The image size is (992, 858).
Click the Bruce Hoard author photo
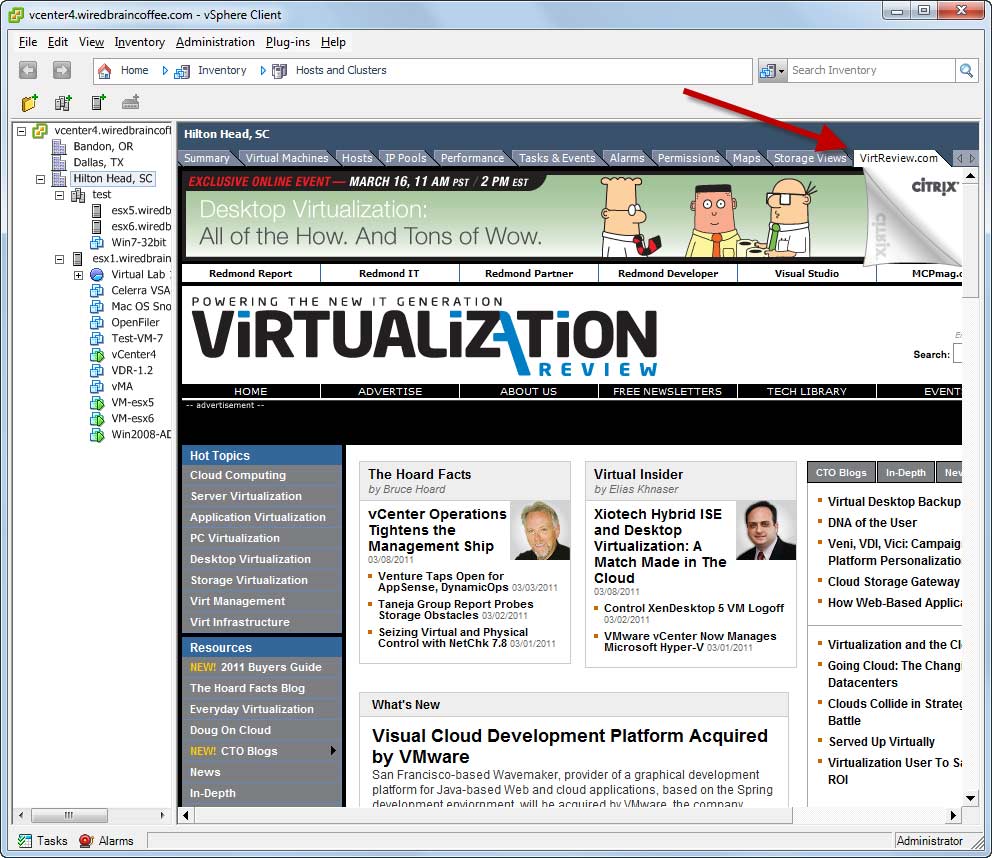point(540,530)
